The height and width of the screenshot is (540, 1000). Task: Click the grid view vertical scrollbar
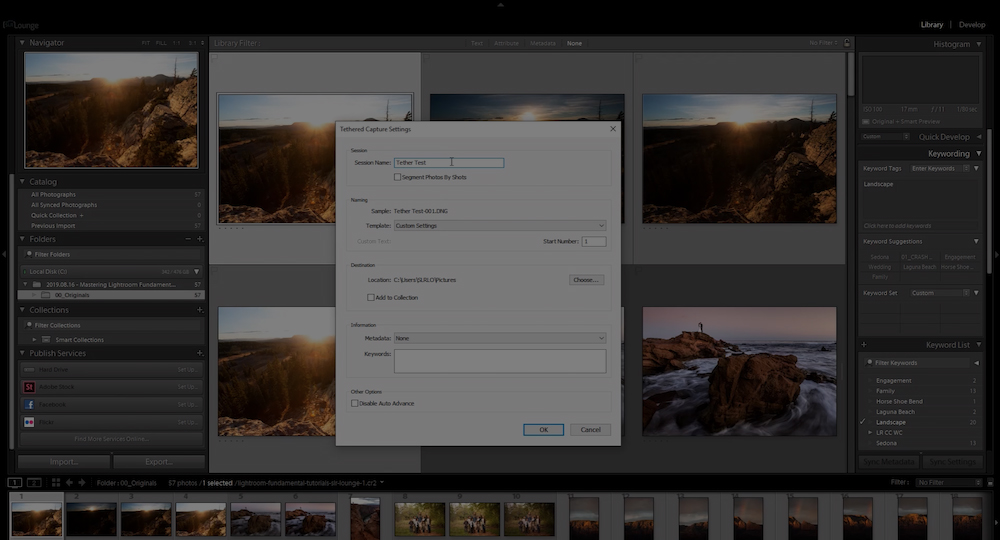tap(851, 75)
